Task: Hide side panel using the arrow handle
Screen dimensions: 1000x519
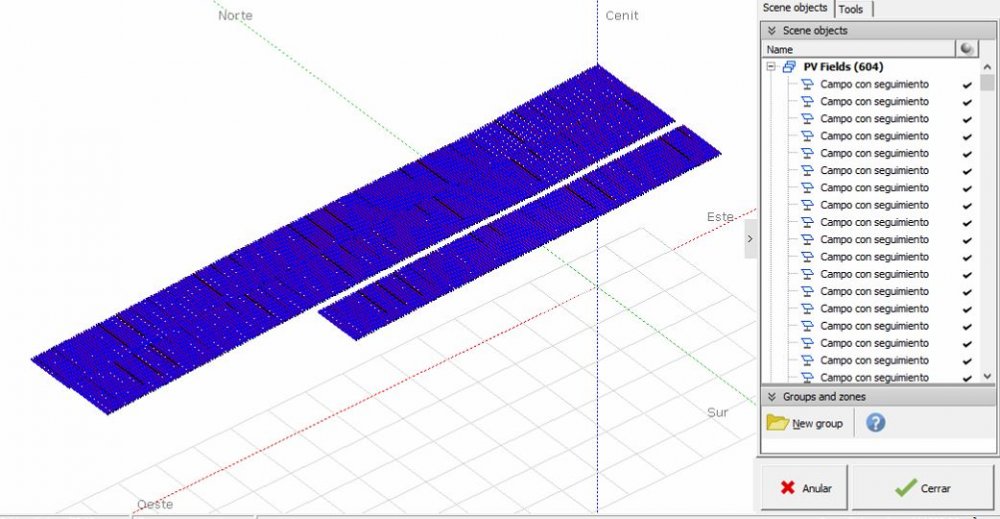Action: (750, 240)
